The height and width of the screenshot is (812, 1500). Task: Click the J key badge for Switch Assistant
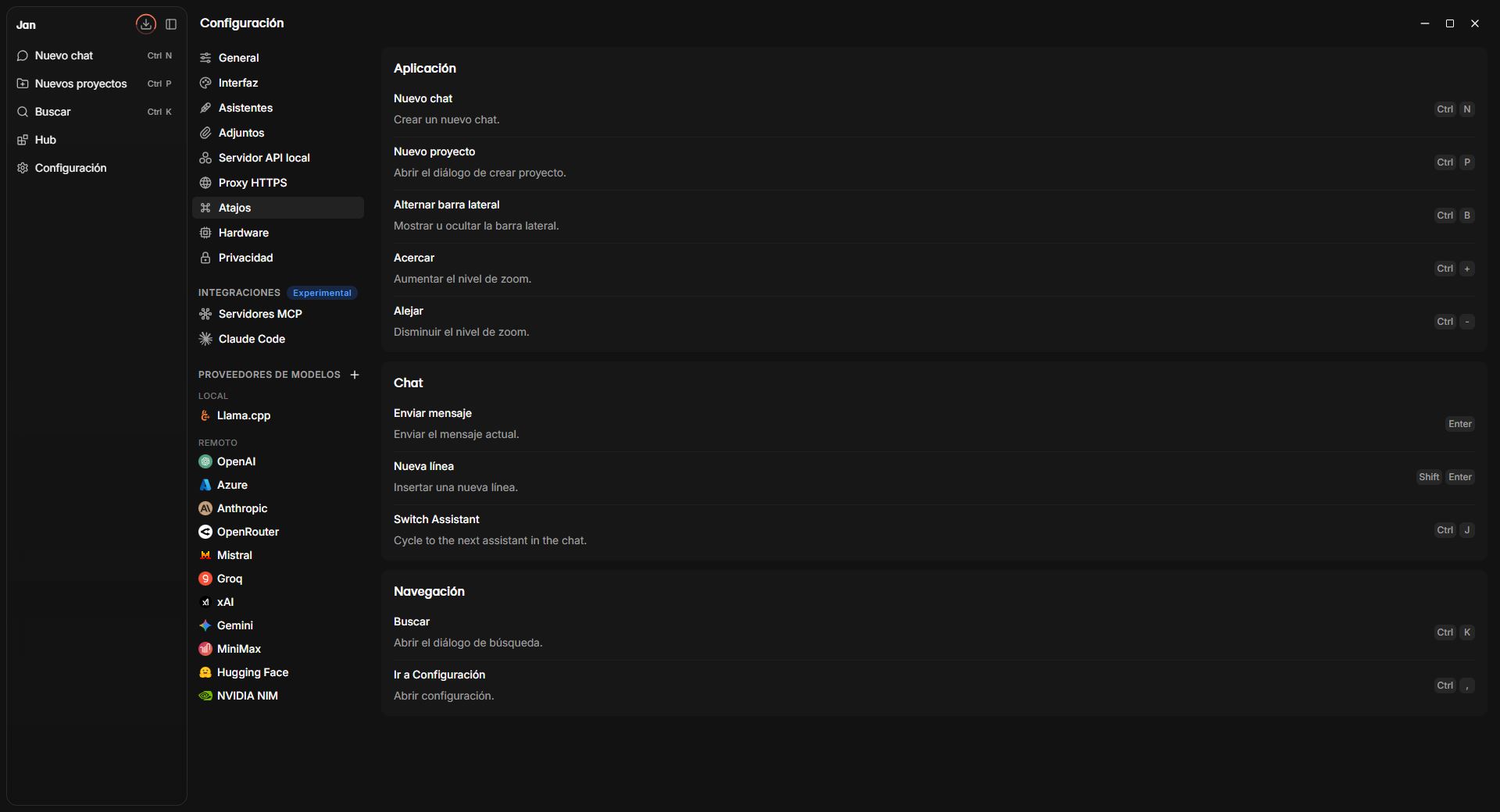(x=1467, y=530)
